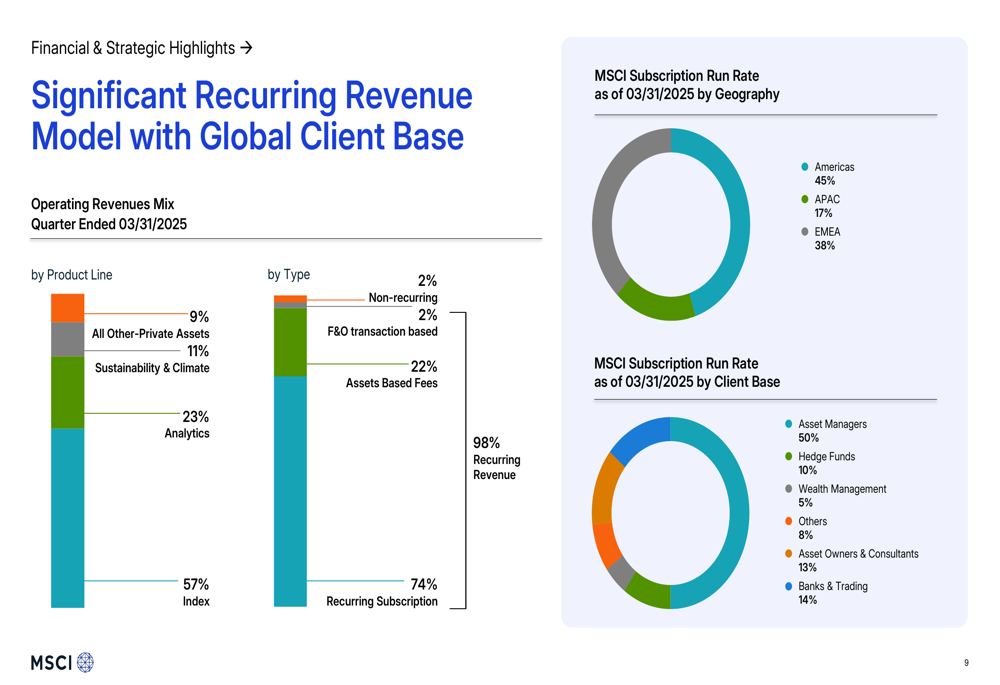
Task: Click the teal Americas arc of geography donut
Action: (x=739, y=220)
